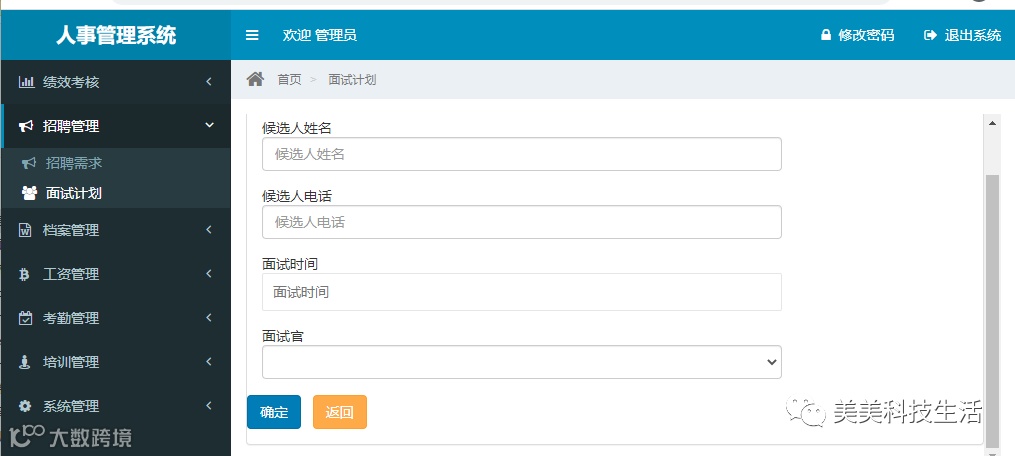Click the orange 返回 button

click(340, 412)
